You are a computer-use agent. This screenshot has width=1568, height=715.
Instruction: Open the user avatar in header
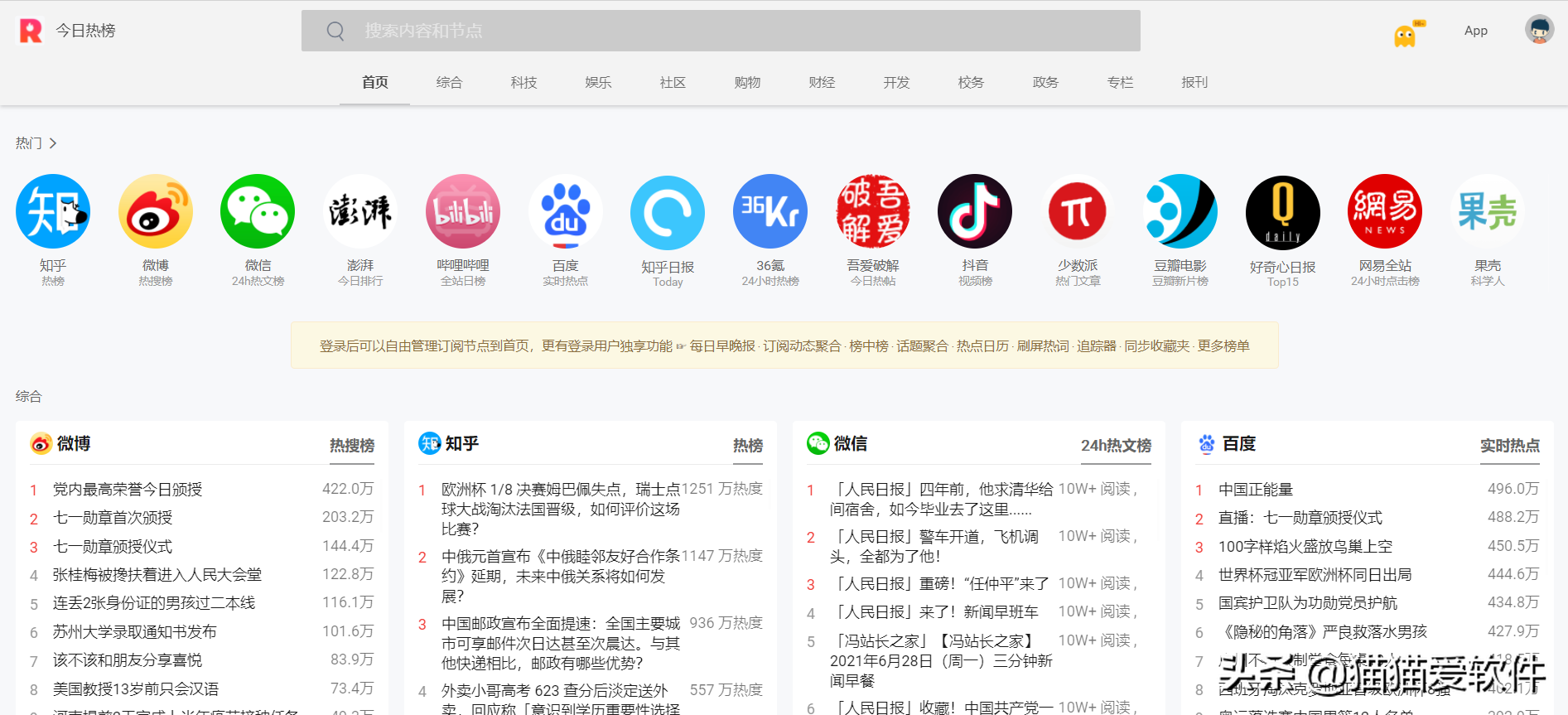tap(1540, 30)
